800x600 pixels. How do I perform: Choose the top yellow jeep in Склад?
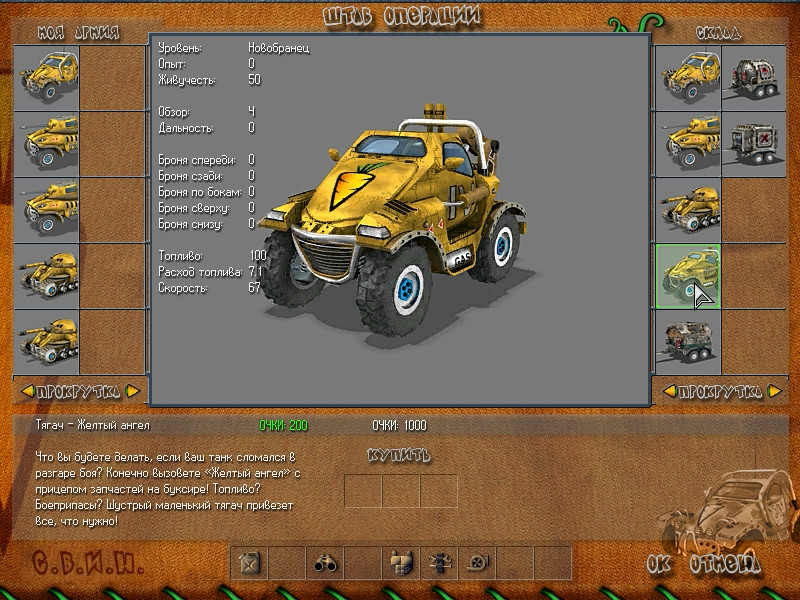(688, 78)
